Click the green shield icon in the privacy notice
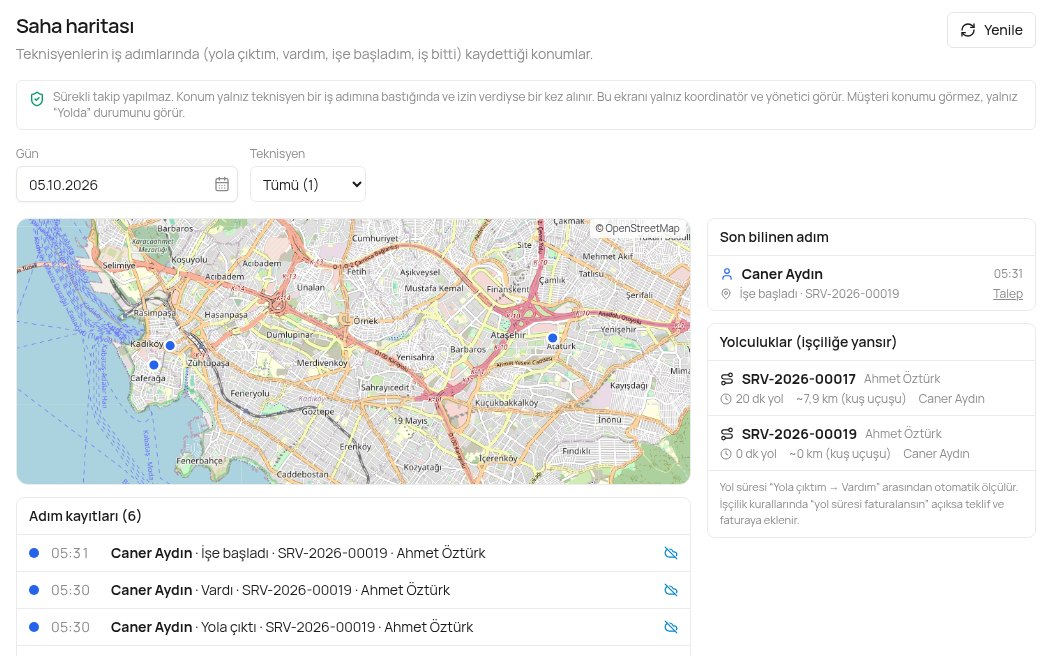 pyautogui.click(x=37, y=99)
